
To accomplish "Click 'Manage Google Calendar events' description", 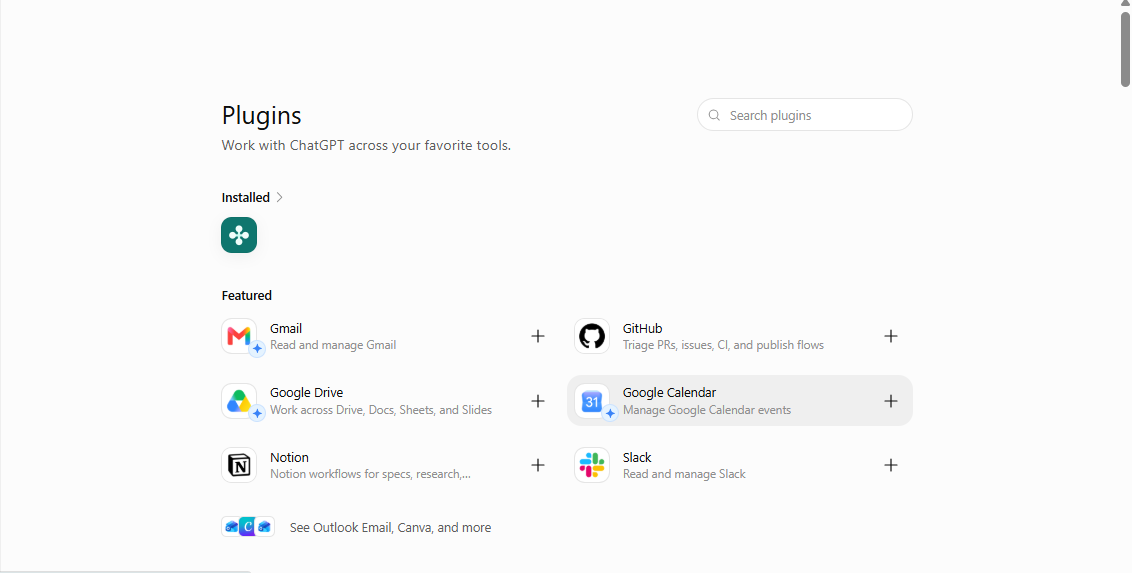I will [x=707, y=410].
